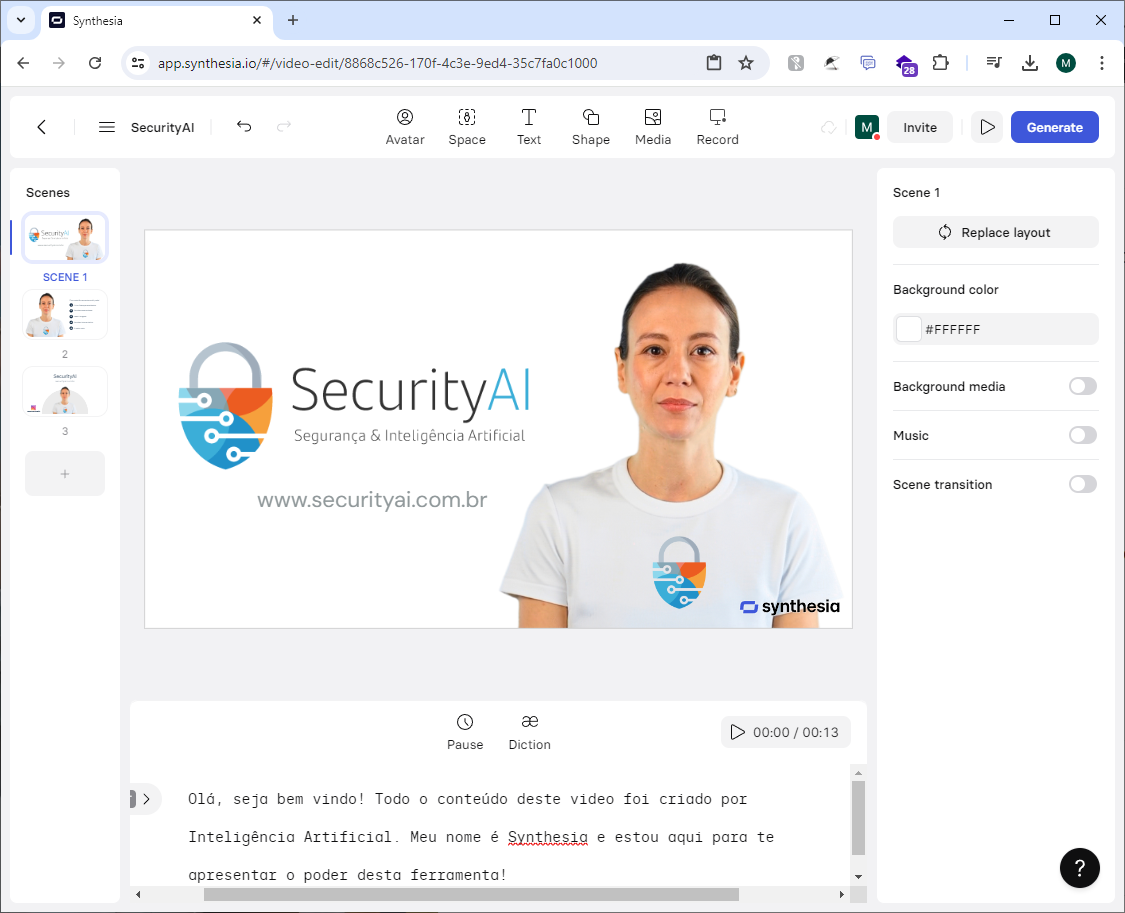This screenshot has height=913, width=1125.
Task: Click the clipboard icon in address bar
Action: (713, 63)
